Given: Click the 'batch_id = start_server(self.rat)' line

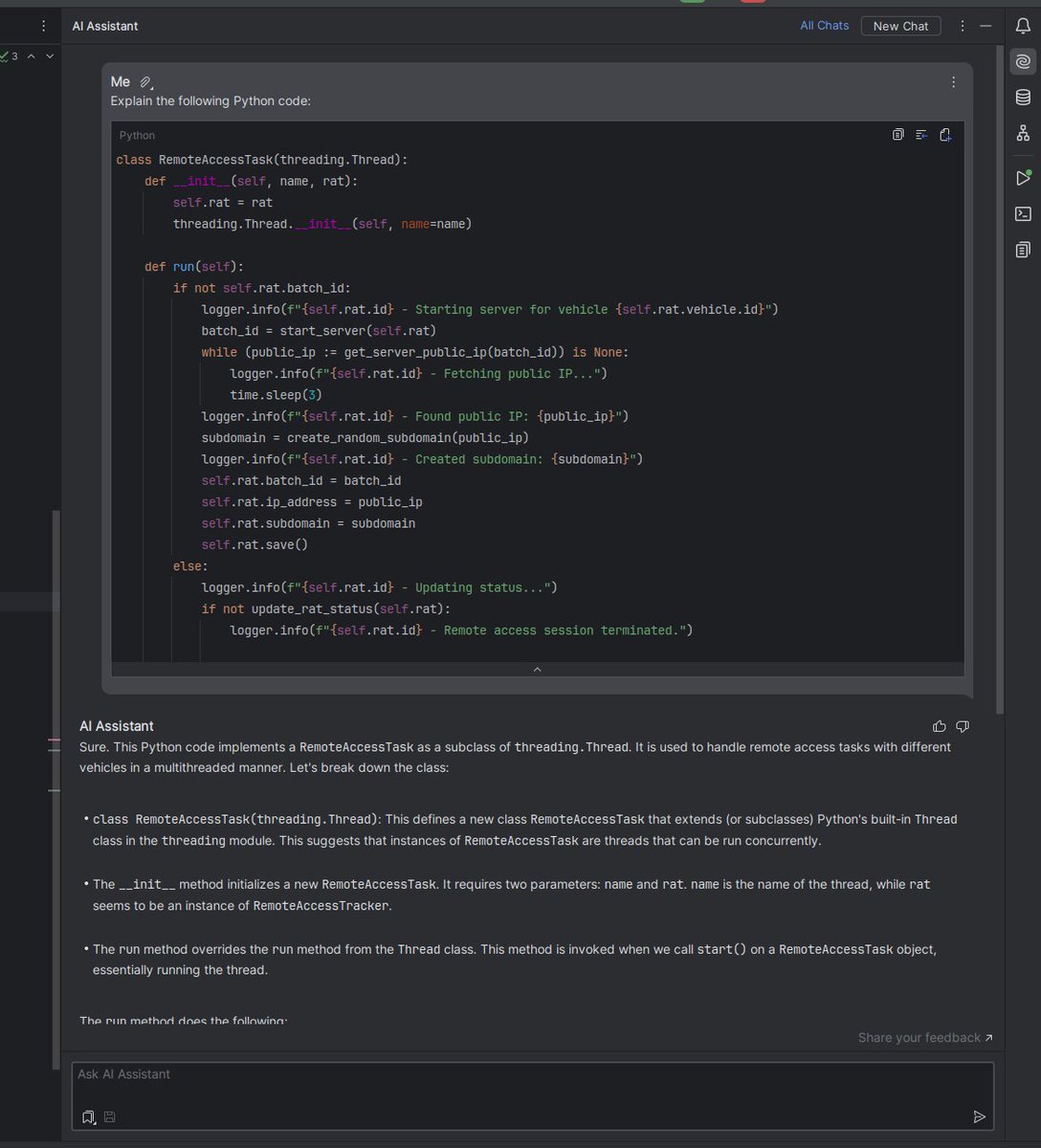Looking at the screenshot, I should 319,331.
